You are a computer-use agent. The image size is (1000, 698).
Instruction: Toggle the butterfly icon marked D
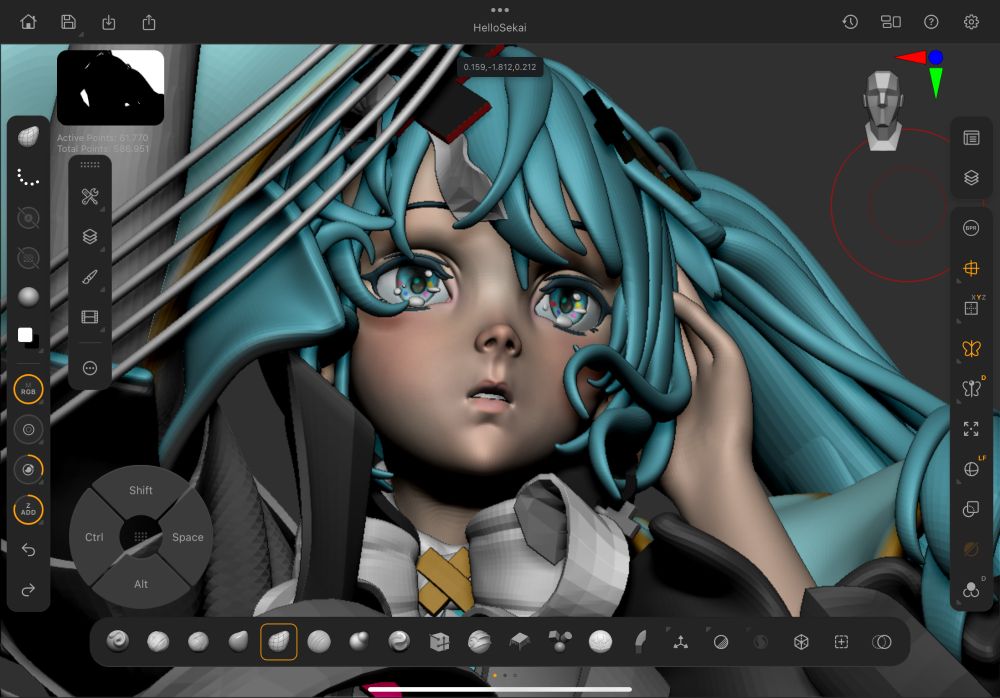[x=972, y=387]
